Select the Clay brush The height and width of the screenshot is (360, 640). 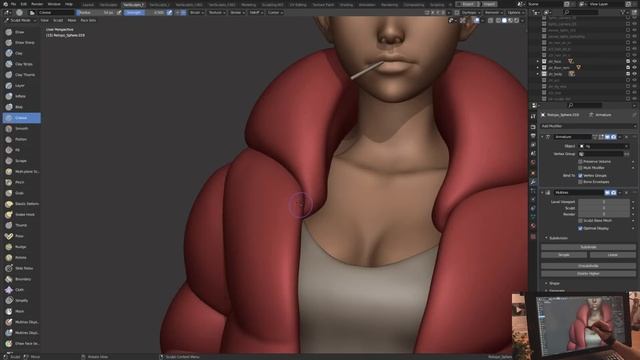pyautogui.click(x=21, y=53)
